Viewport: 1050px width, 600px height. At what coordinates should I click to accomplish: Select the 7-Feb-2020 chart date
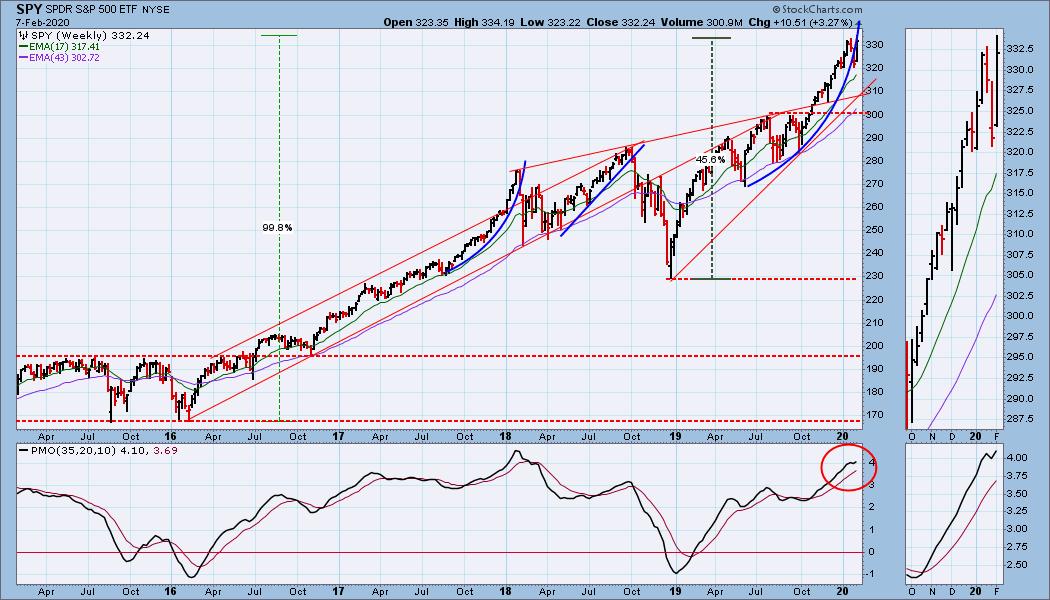click(43, 22)
